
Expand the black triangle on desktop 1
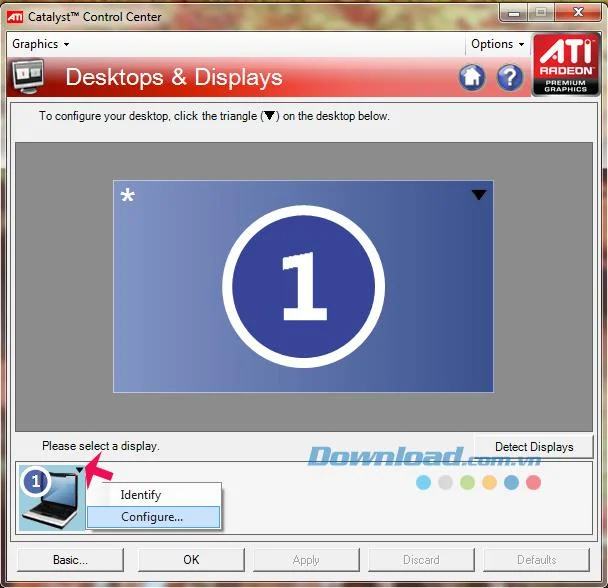pyautogui.click(x=479, y=194)
